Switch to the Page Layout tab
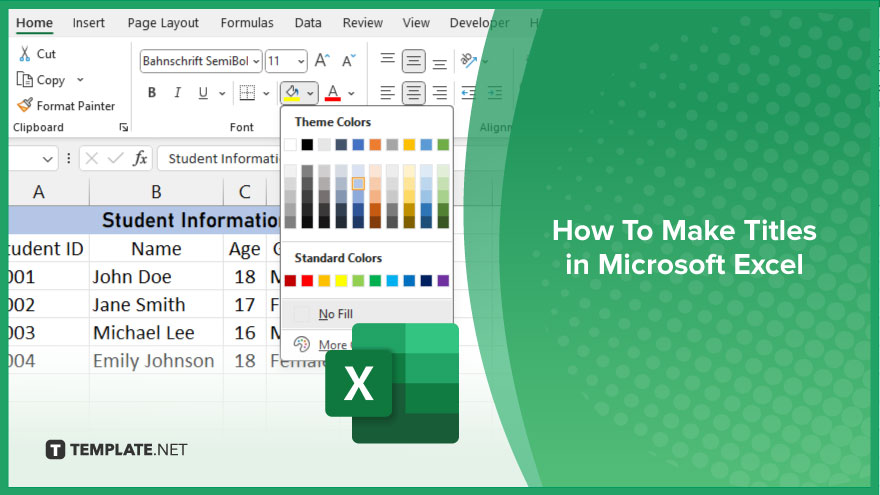Image resolution: width=880 pixels, height=495 pixels. tap(163, 23)
